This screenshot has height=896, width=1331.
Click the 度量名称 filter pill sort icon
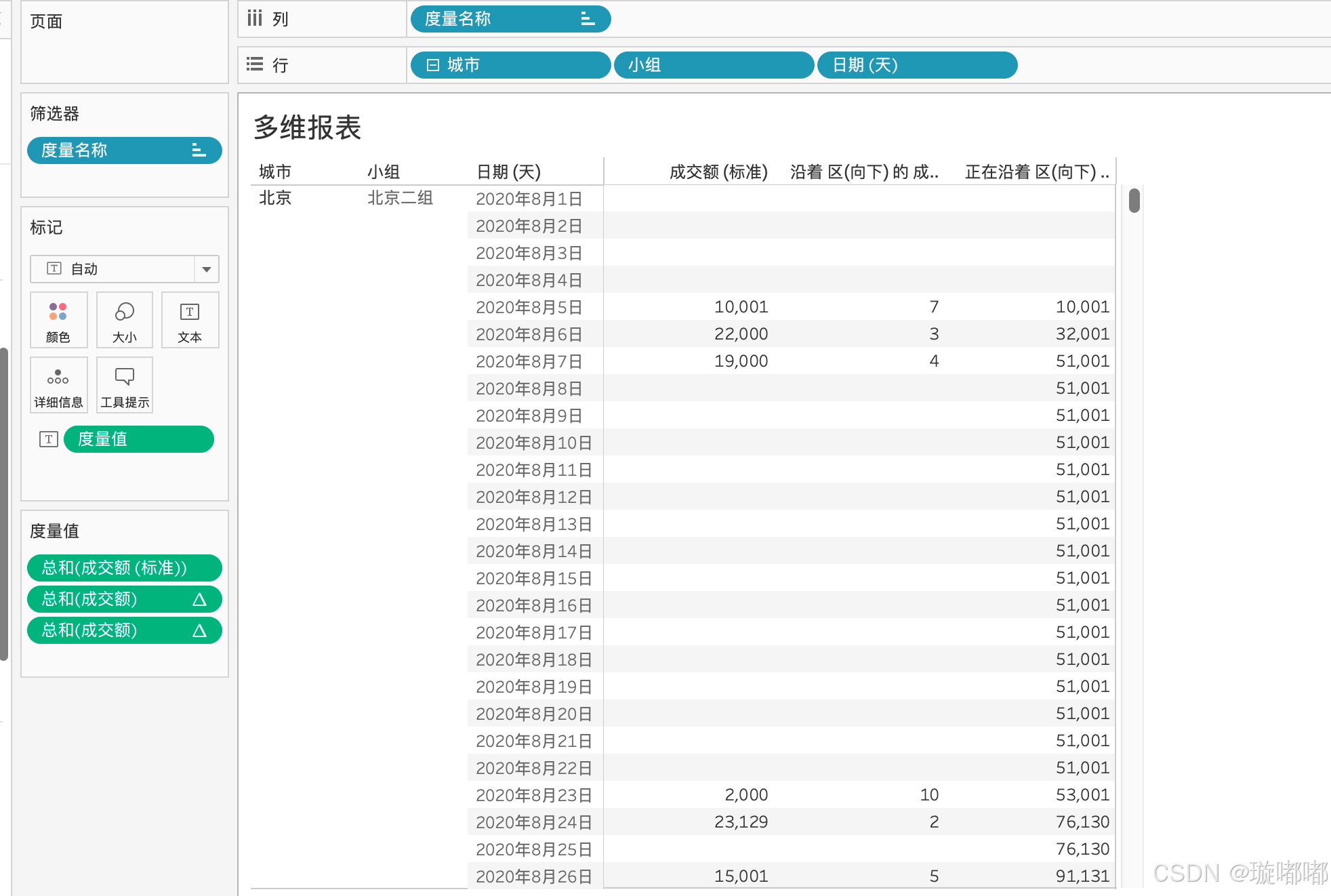(198, 150)
